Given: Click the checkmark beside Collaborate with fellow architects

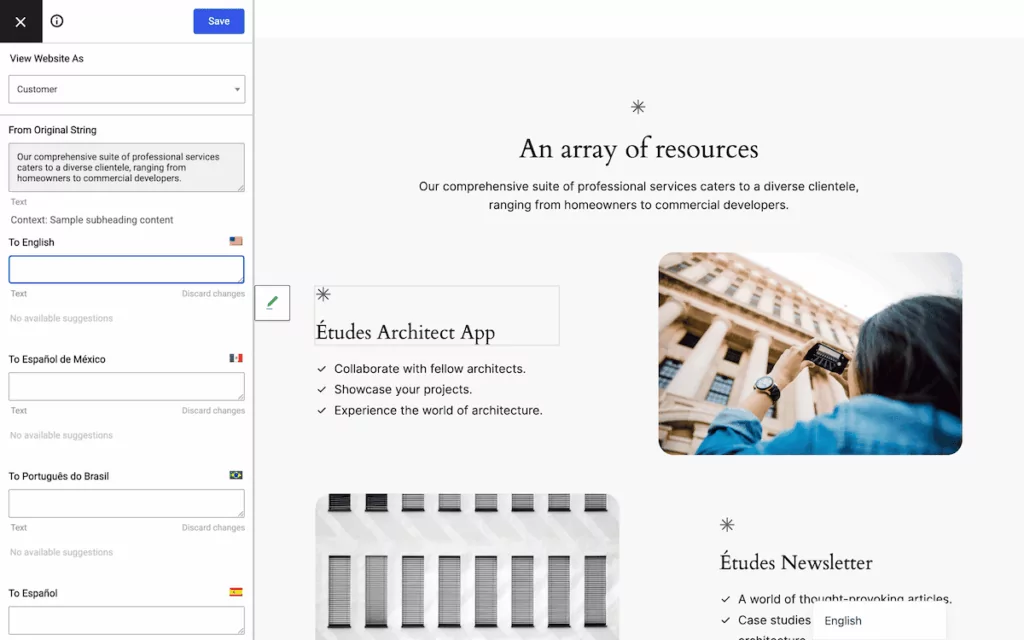Looking at the screenshot, I should [321, 369].
